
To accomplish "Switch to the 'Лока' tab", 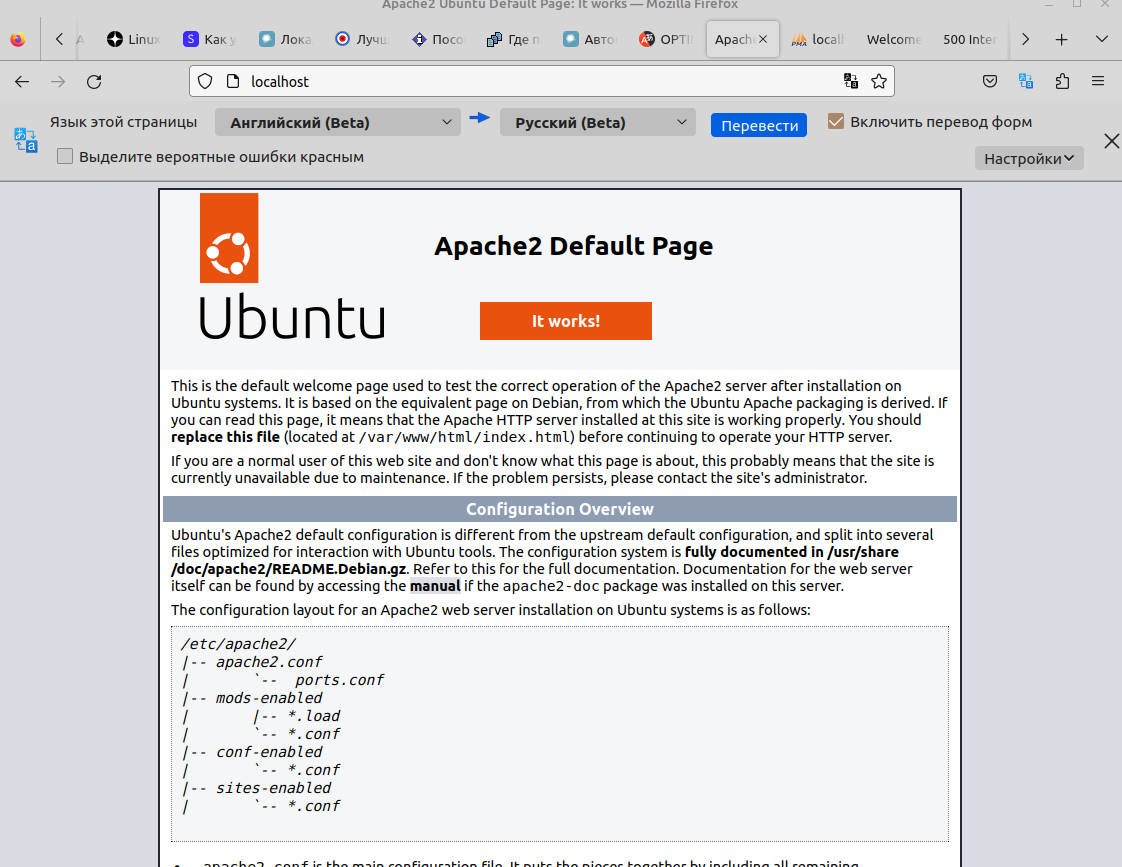I will (286, 39).
